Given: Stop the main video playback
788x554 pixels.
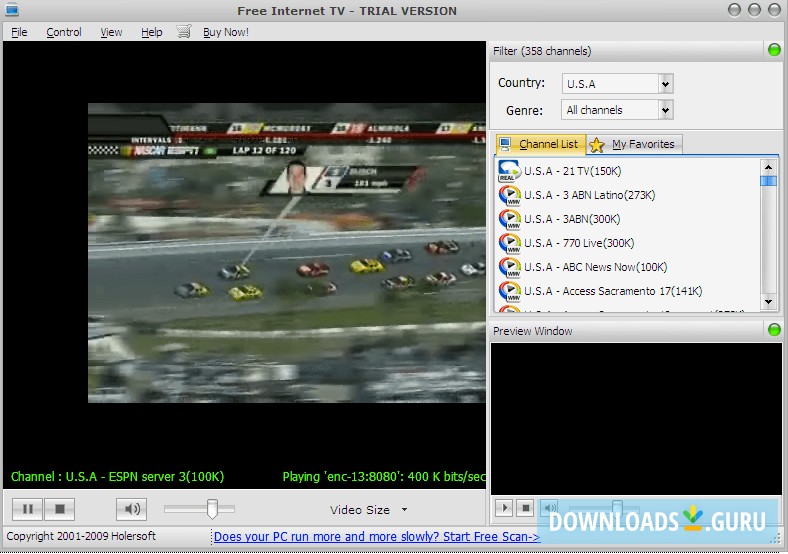Looking at the screenshot, I should [x=60, y=509].
